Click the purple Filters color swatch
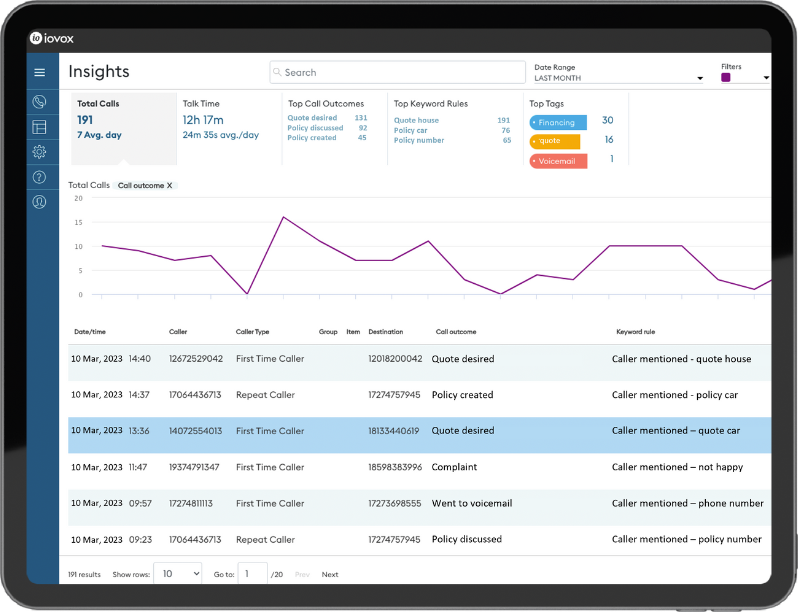The height and width of the screenshot is (613, 798). [726, 78]
